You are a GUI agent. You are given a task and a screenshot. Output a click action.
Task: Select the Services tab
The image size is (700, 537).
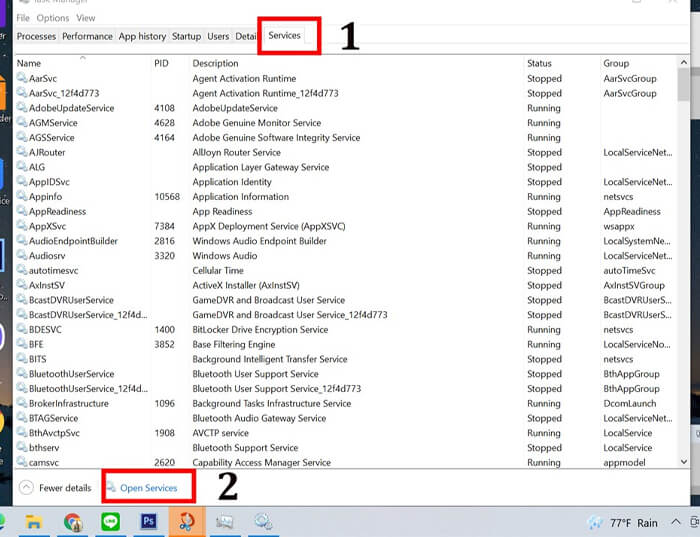point(284,35)
